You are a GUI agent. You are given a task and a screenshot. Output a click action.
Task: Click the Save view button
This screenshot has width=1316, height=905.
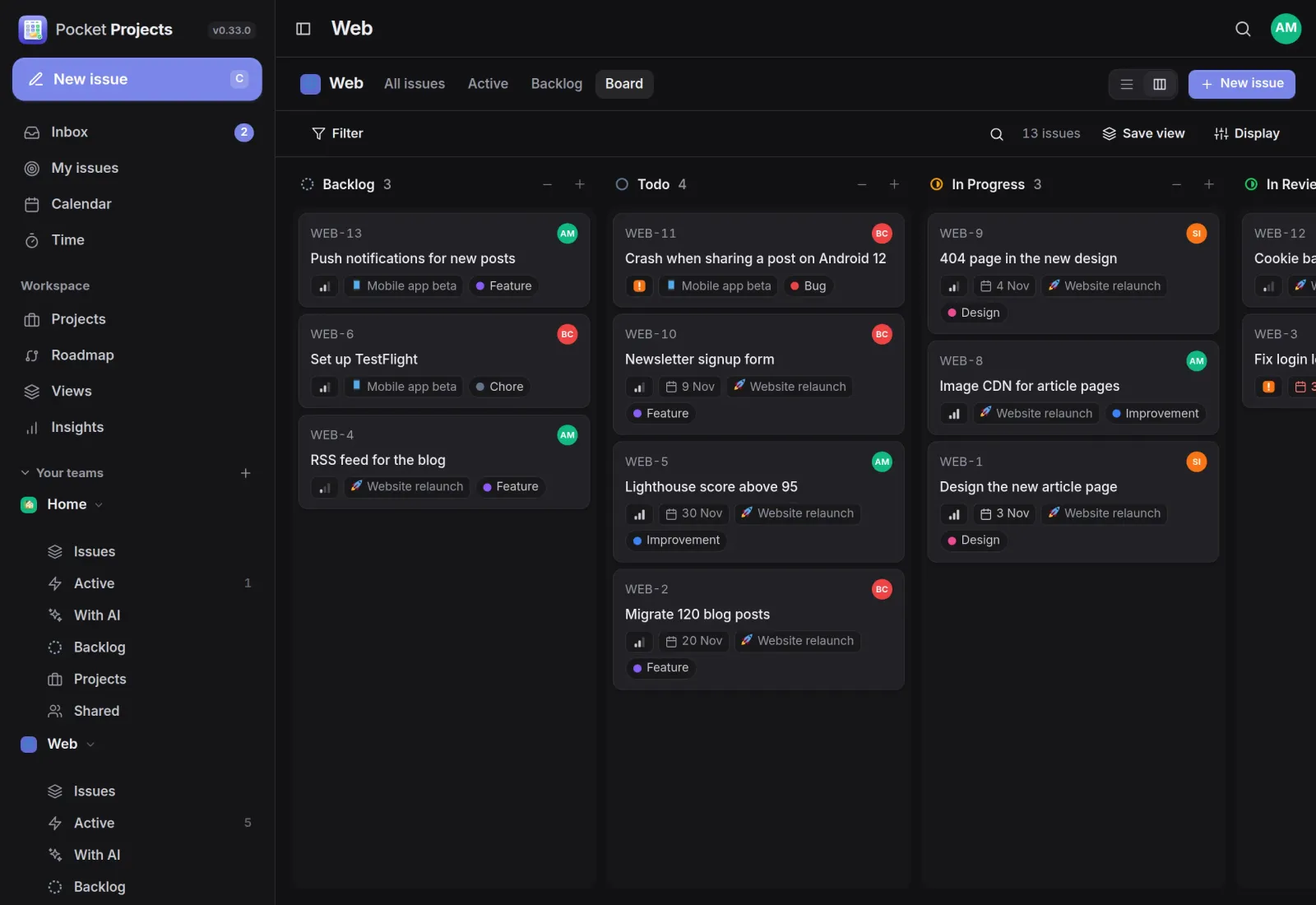(x=1143, y=134)
